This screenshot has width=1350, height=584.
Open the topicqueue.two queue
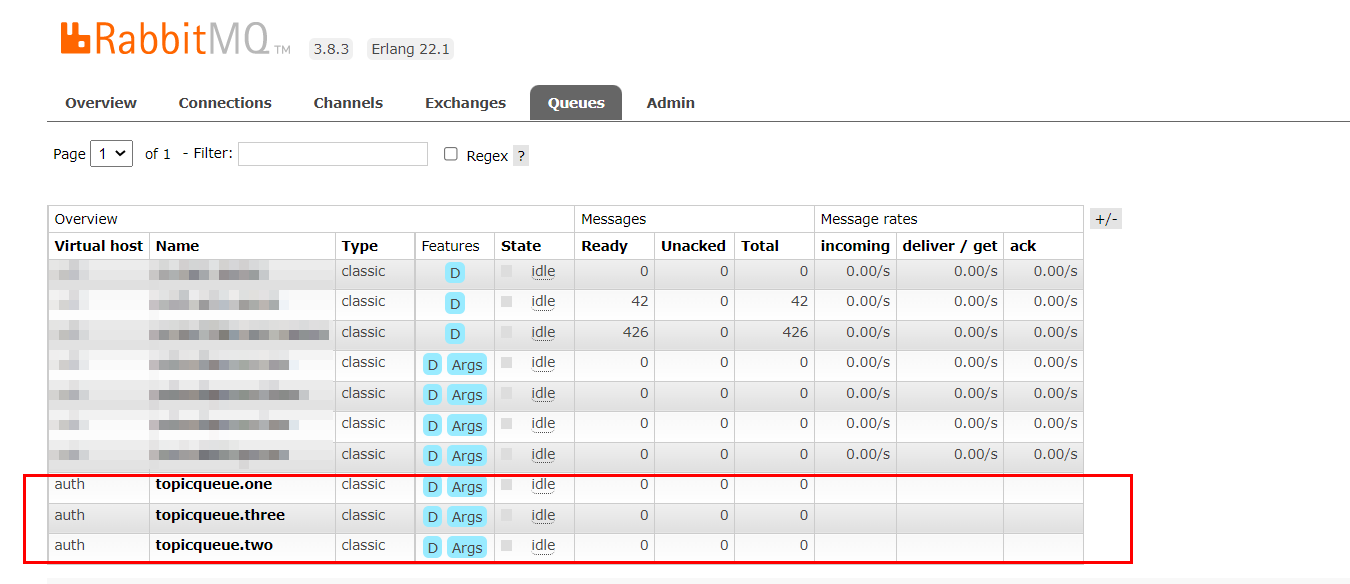pos(214,546)
